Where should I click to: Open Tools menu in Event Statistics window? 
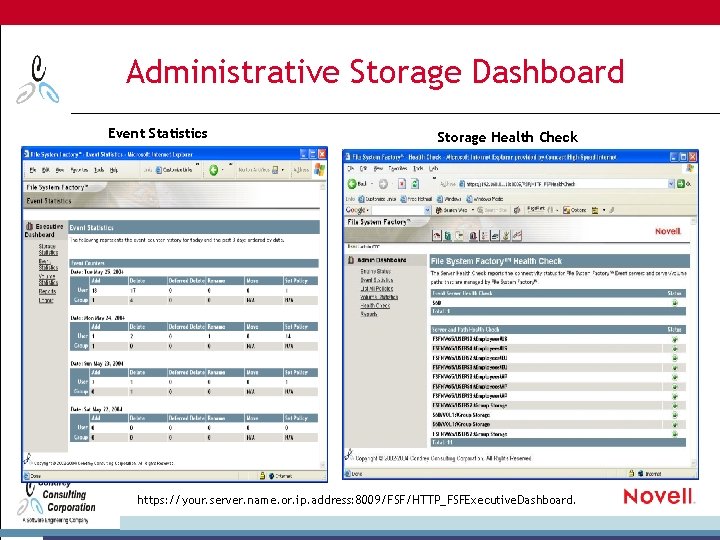[x=99, y=170]
